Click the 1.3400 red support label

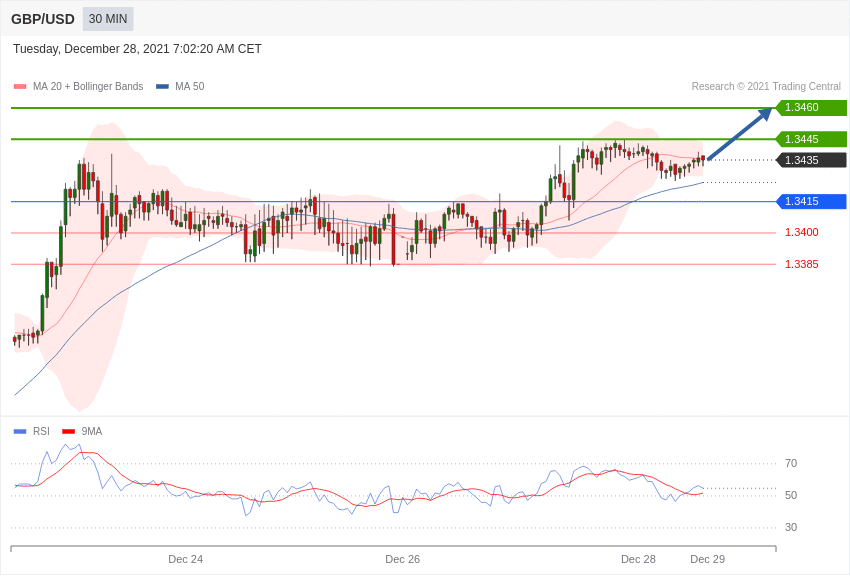point(802,232)
